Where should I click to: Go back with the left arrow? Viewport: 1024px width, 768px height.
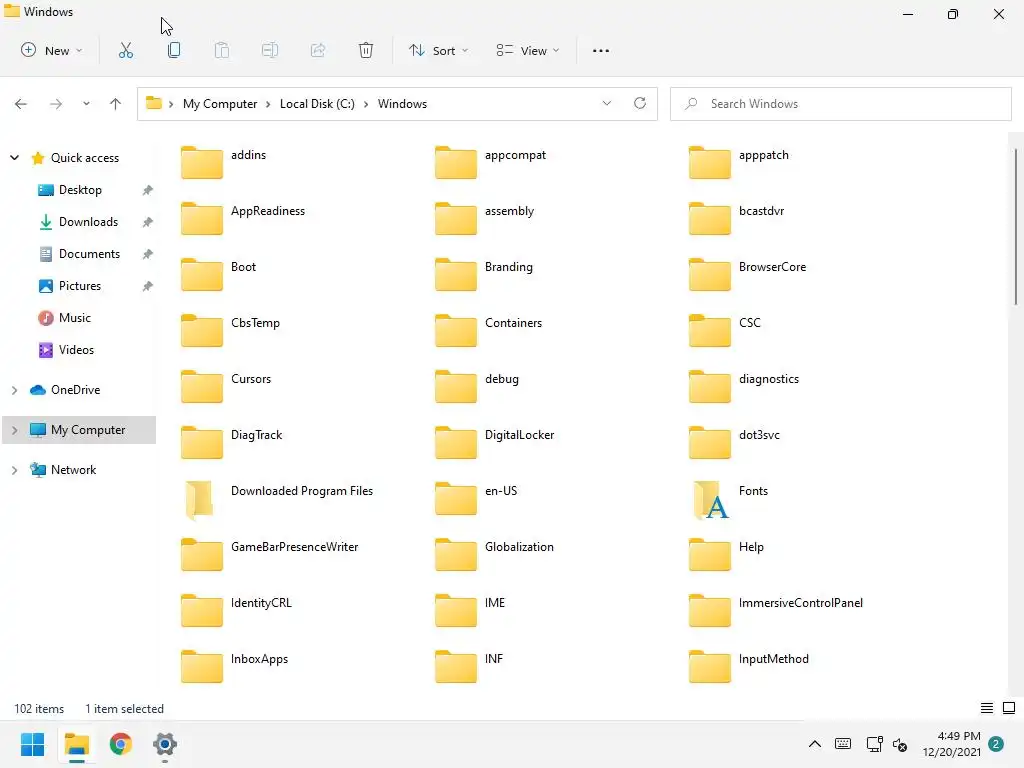point(21,104)
